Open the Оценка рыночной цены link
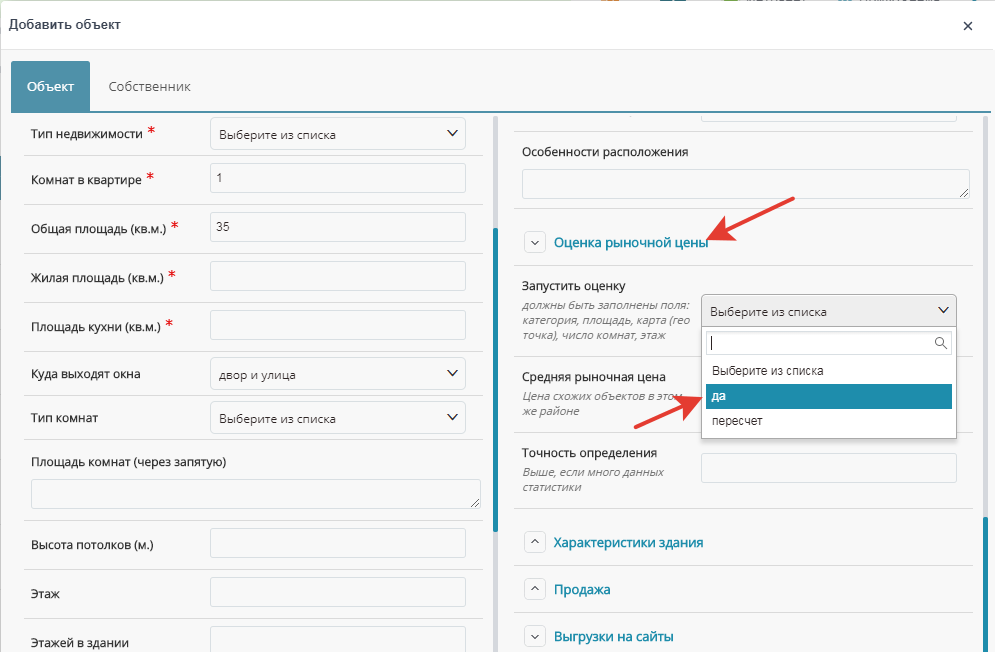The width and height of the screenshot is (995, 652). coord(631,243)
